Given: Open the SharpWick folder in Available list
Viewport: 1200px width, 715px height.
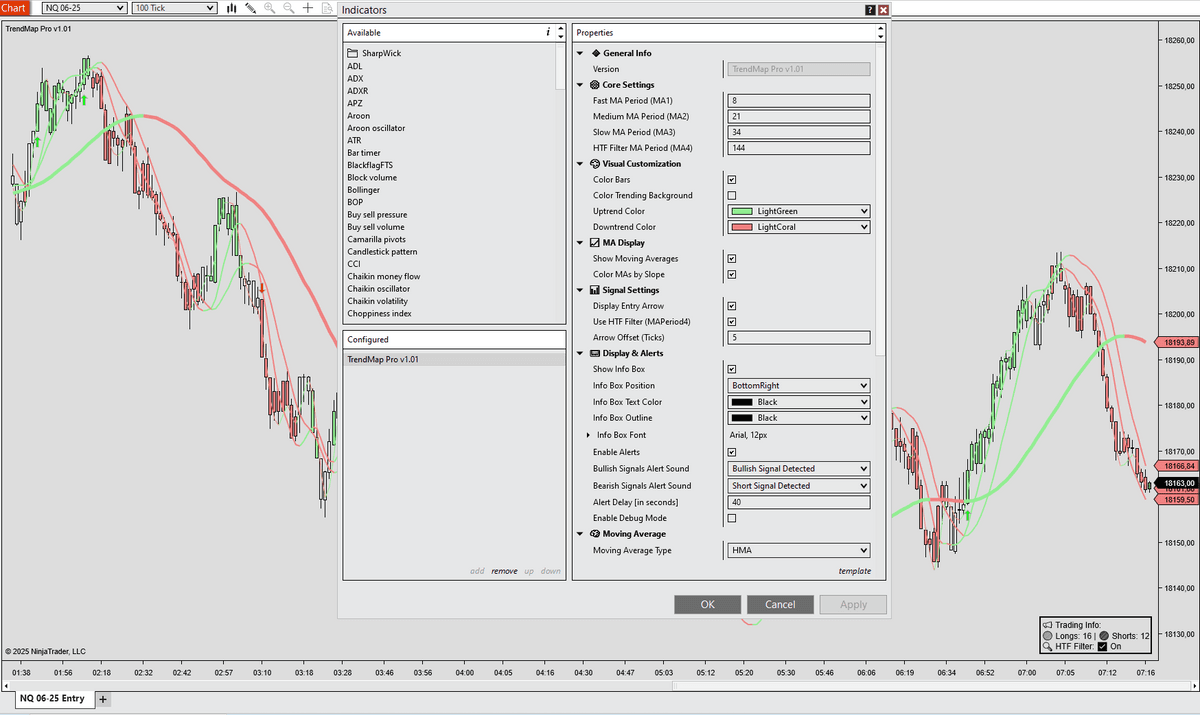Looking at the screenshot, I should click(x=375, y=53).
